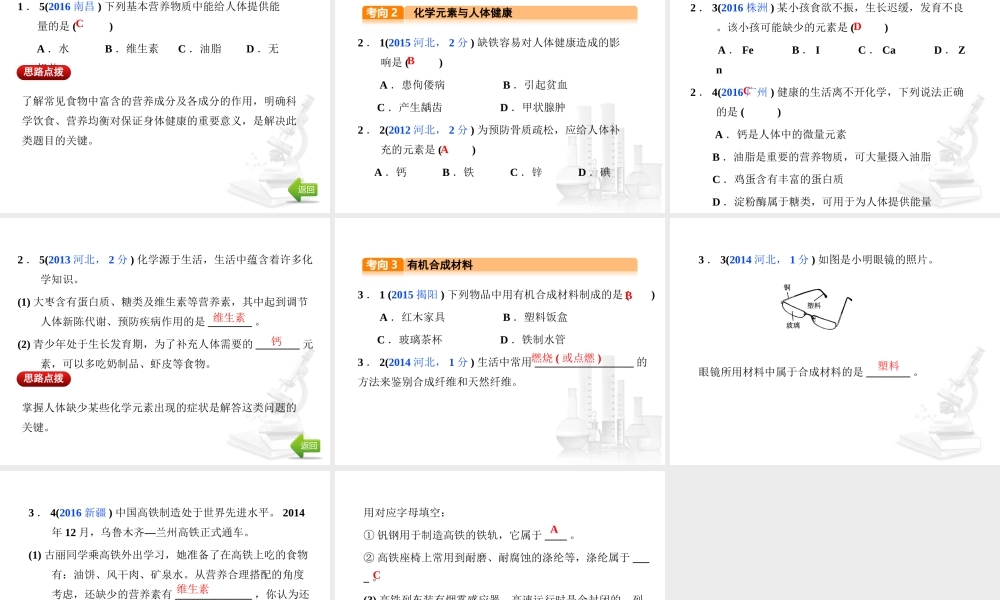Image resolution: width=1000 pixels, height=600 pixels.
Task: Select option C 锌 in question 2.2
Action: tap(526, 172)
